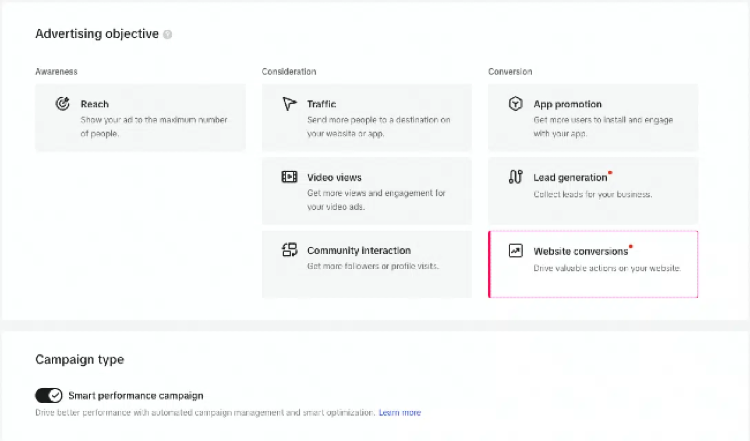
Task: Pick the Video views objective title
Action: (334, 177)
